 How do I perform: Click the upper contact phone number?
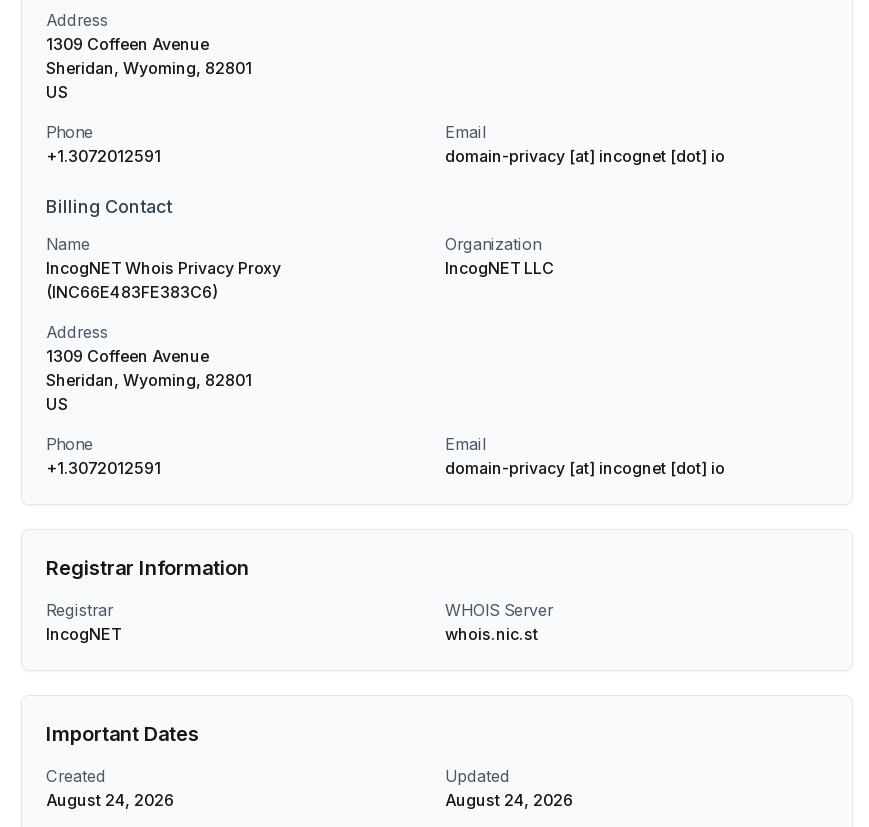(104, 156)
